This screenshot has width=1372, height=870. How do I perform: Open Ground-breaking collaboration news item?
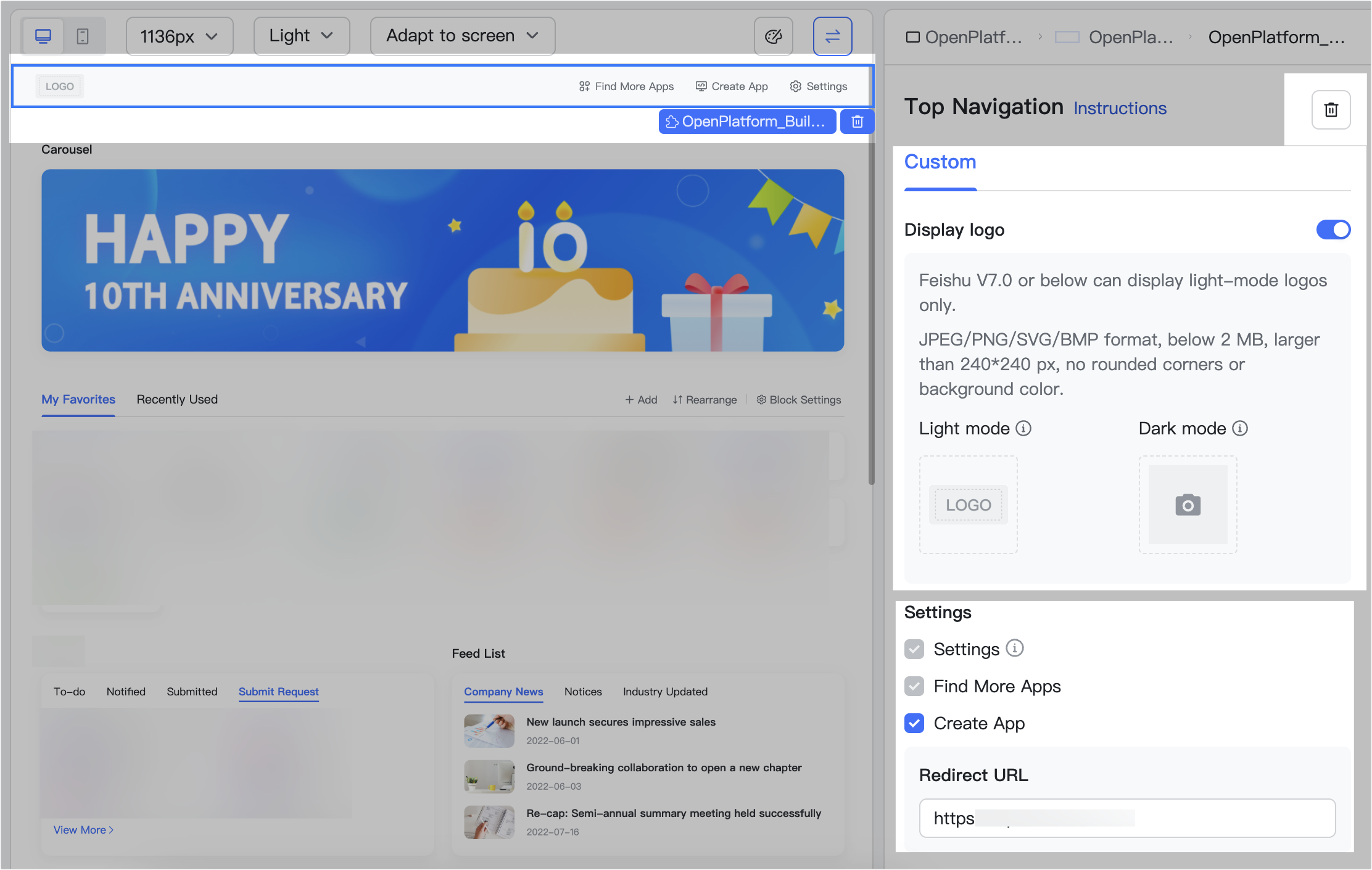[664, 768]
